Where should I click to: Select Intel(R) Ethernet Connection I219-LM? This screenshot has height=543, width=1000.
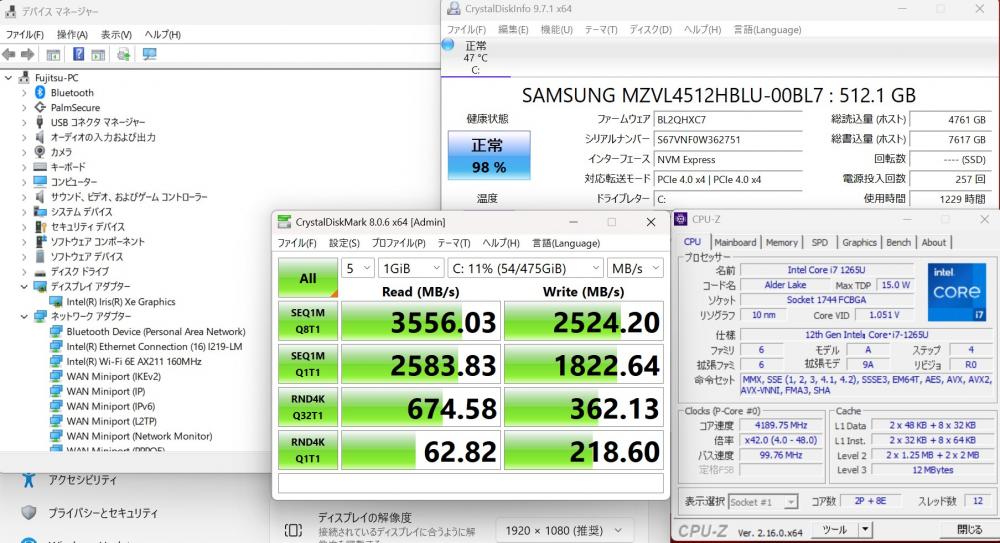(x=154, y=346)
